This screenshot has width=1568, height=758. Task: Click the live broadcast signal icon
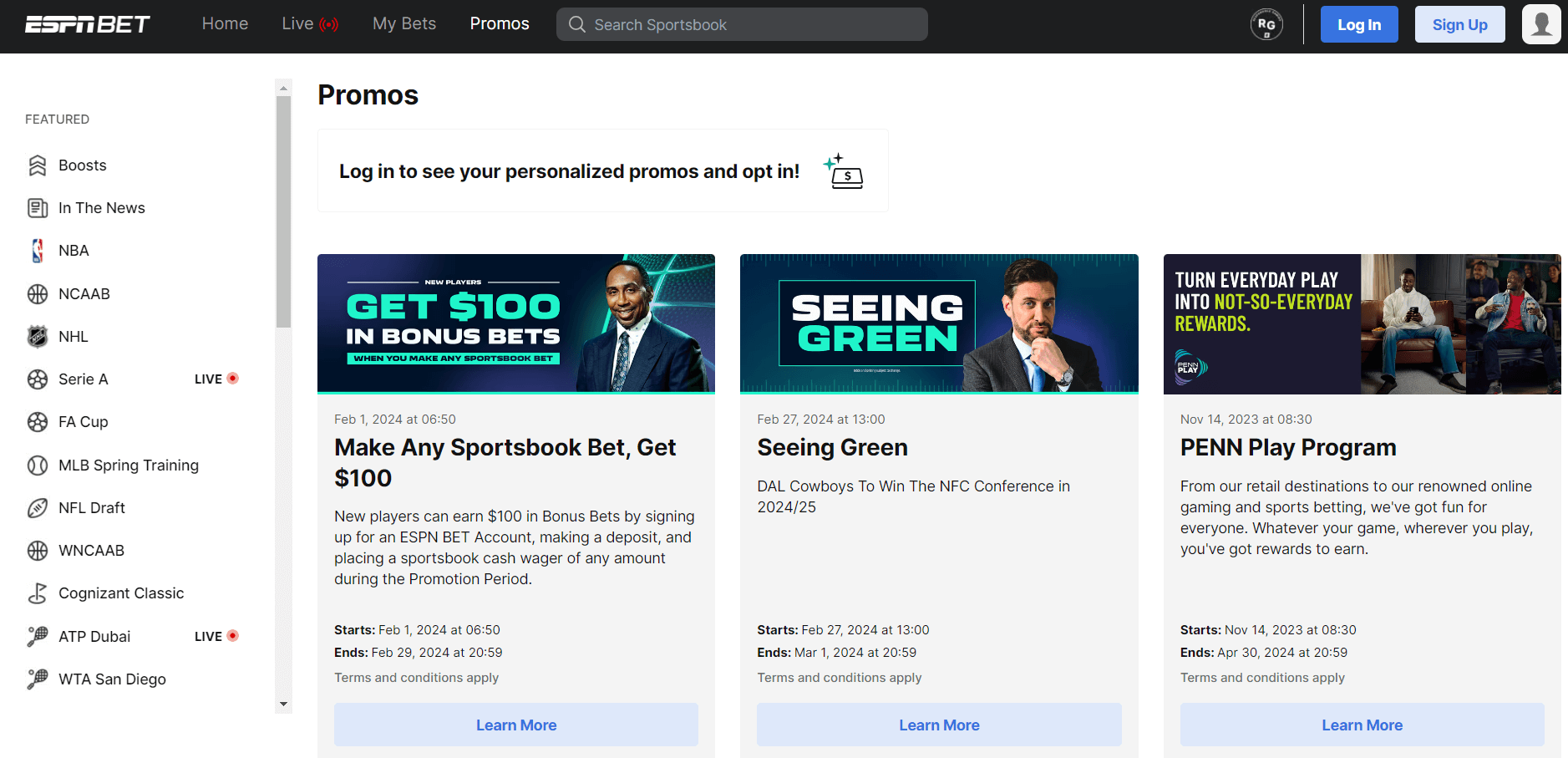(329, 24)
